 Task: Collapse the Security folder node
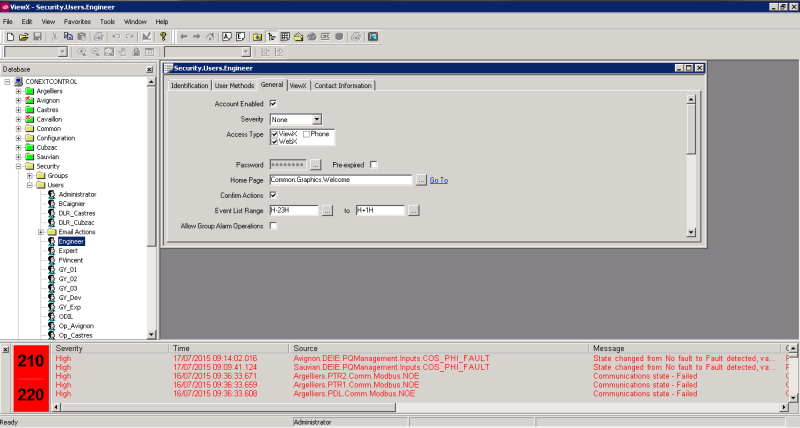coord(18,166)
